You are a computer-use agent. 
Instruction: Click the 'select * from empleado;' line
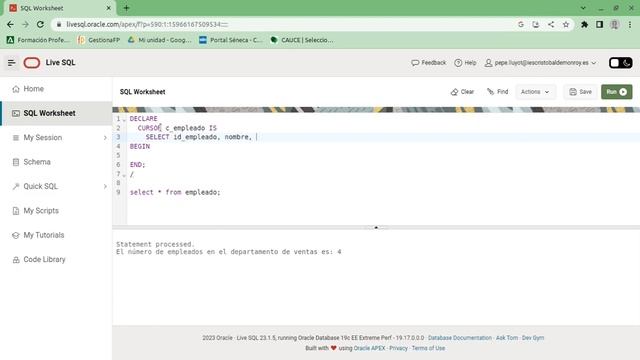click(175, 192)
